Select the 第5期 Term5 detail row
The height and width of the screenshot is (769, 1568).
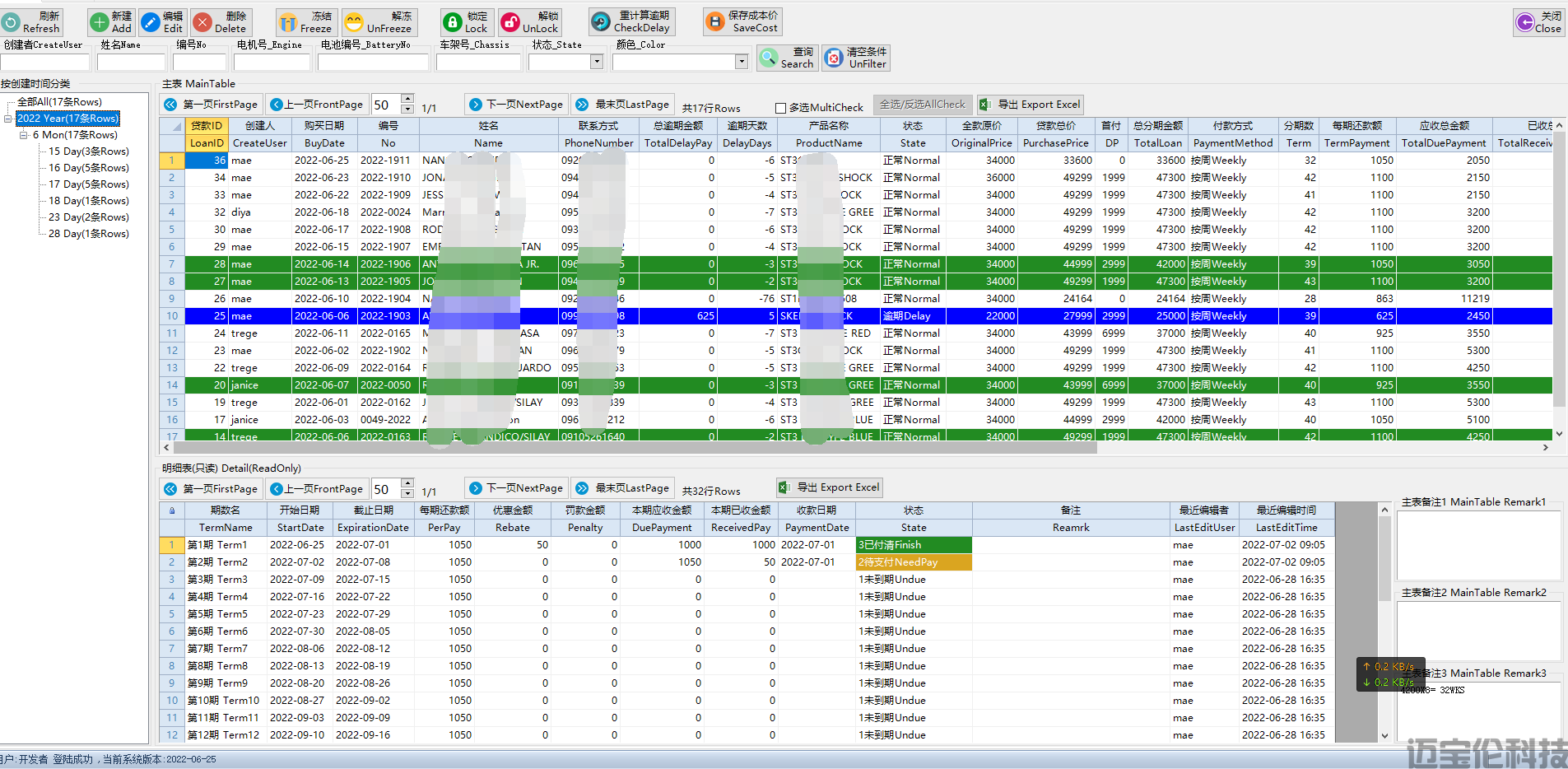tap(747, 614)
